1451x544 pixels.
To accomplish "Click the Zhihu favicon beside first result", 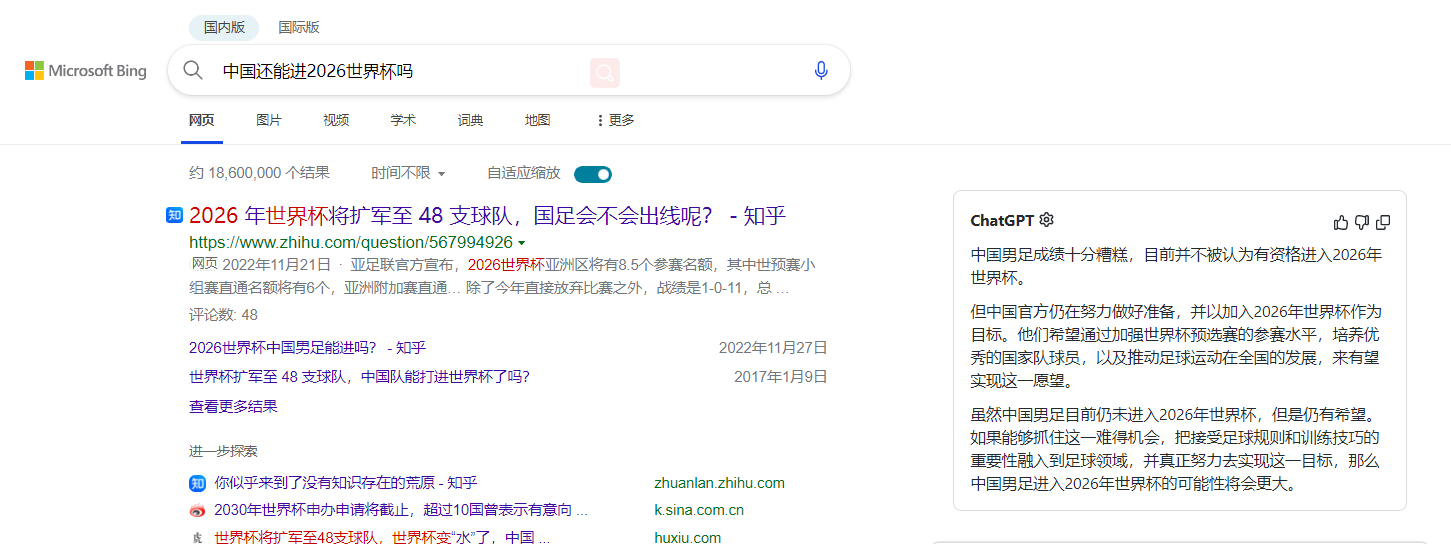I will pos(174,215).
